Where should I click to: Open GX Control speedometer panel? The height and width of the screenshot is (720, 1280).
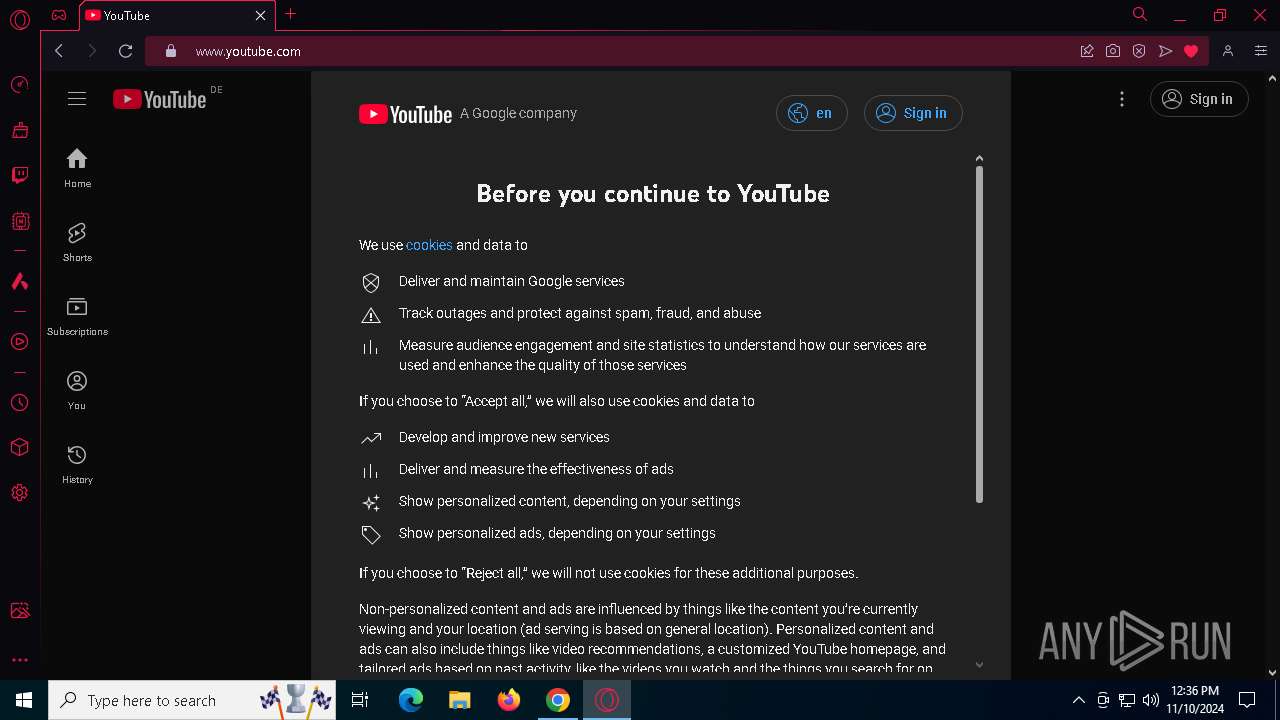click(19, 85)
